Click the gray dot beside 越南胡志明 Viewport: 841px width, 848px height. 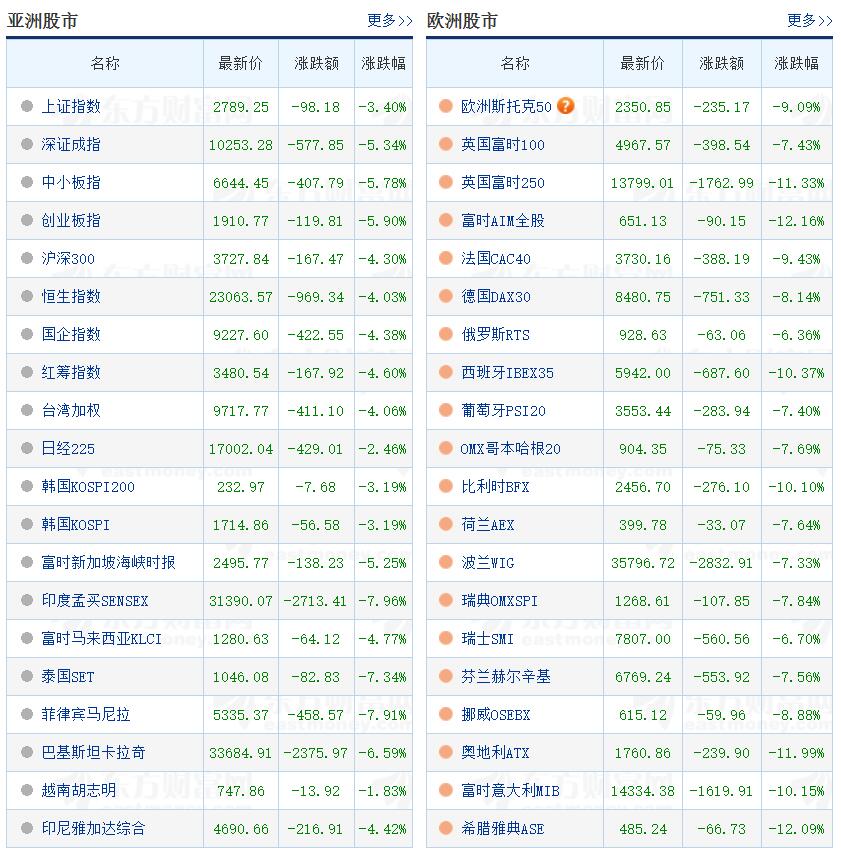pyautogui.click(x=27, y=790)
